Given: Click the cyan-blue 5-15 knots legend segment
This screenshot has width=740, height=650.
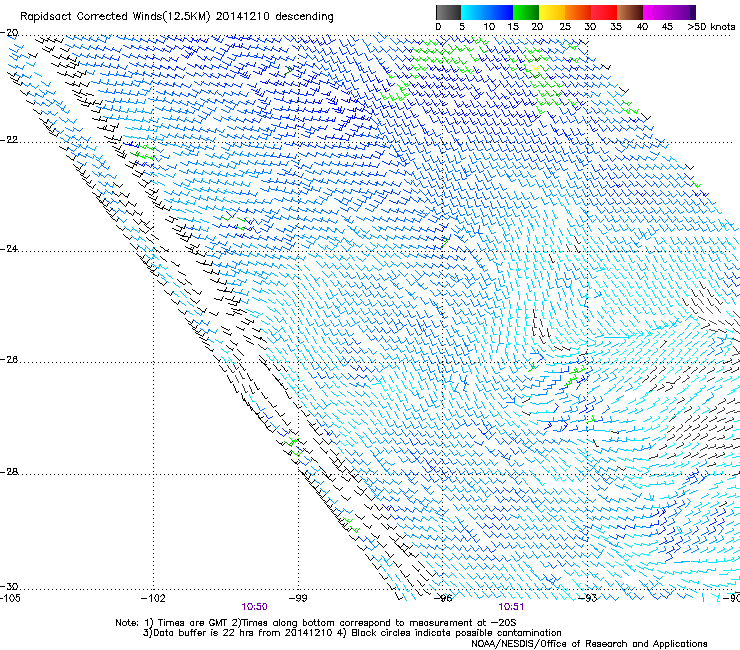Looking at the screenshot, I should [x=487, y=12].
